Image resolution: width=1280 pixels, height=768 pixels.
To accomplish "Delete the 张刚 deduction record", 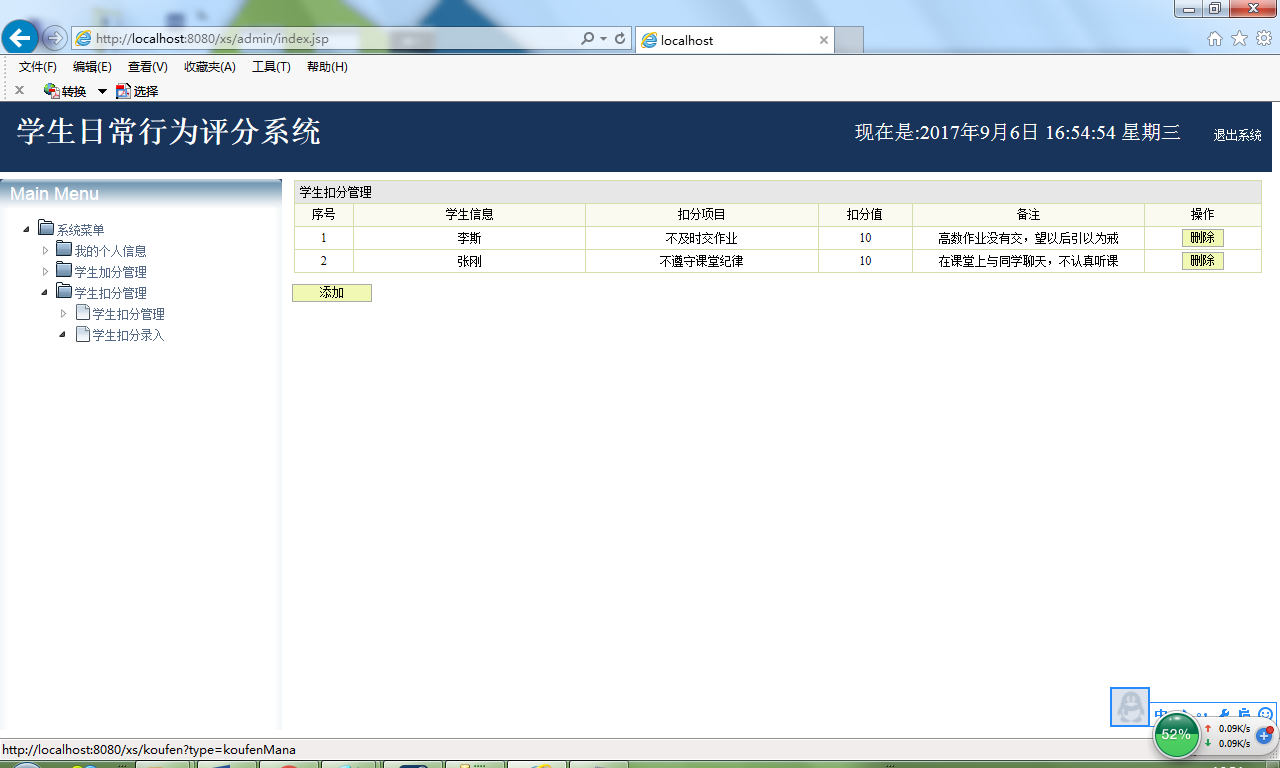I will (x=1202, y=261).
